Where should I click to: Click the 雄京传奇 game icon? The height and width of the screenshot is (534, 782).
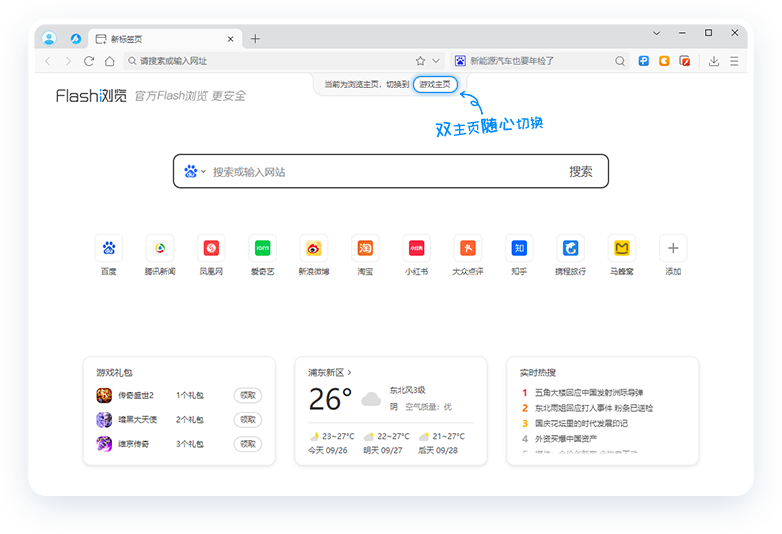104,444
